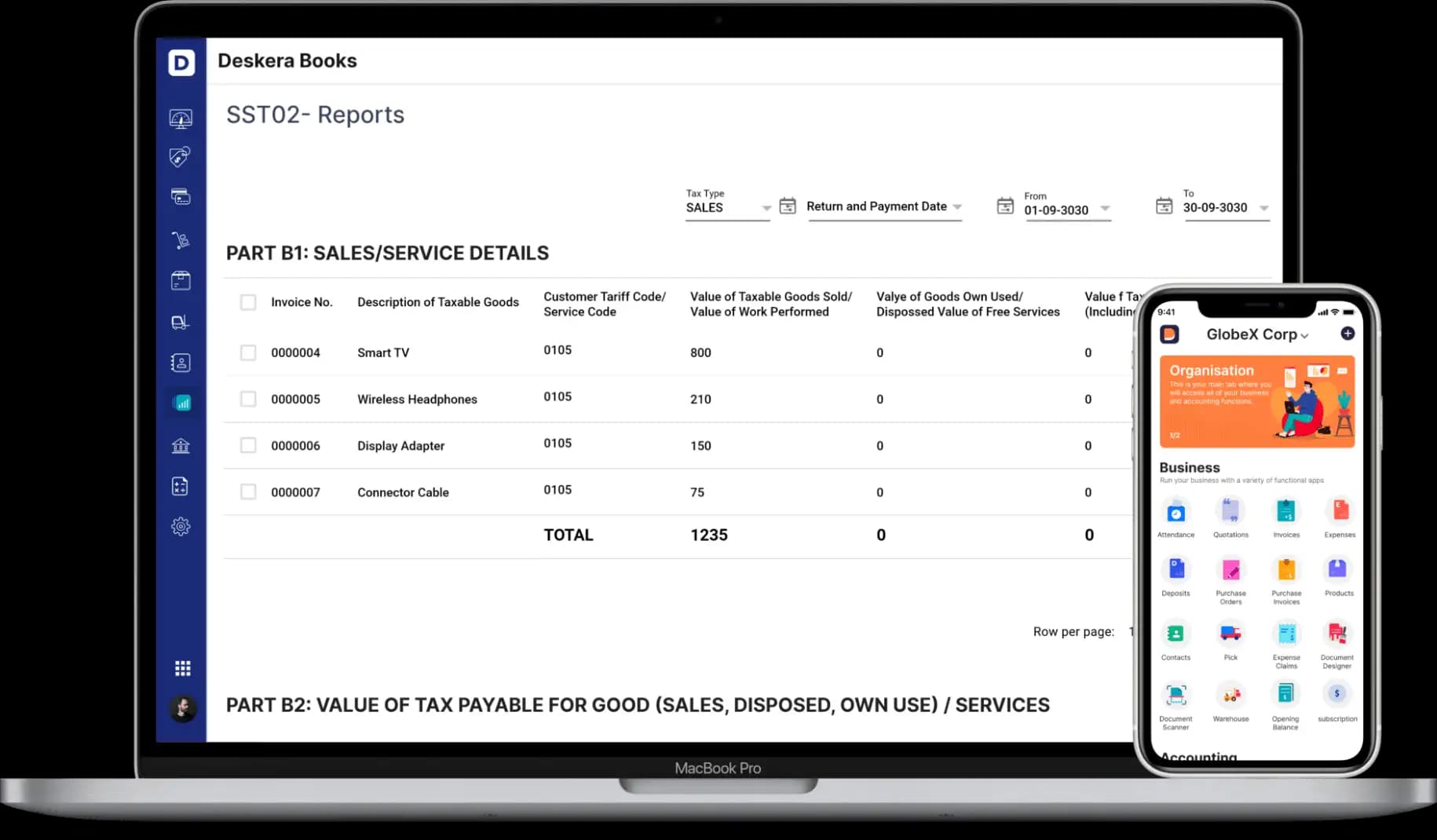Click the Smart TV description cell
Image resolution: width=1437 pixels, height=840 pixels.
coord(383,352)
